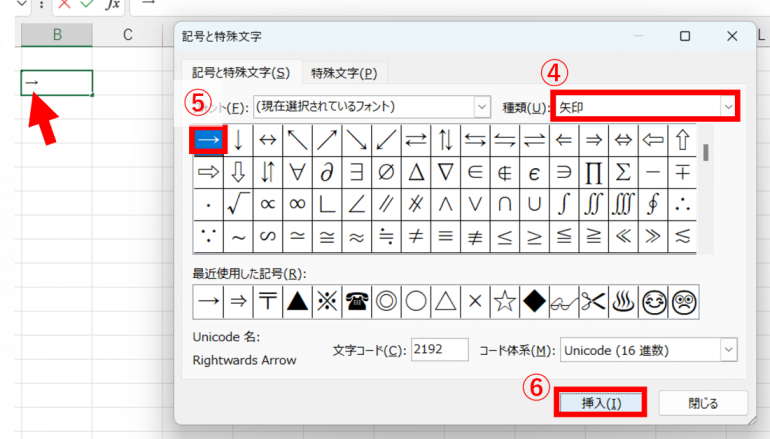770x439 pixels.
Task: Choose the hot springs symbol in recent symbols
Action: pos(623,302)
